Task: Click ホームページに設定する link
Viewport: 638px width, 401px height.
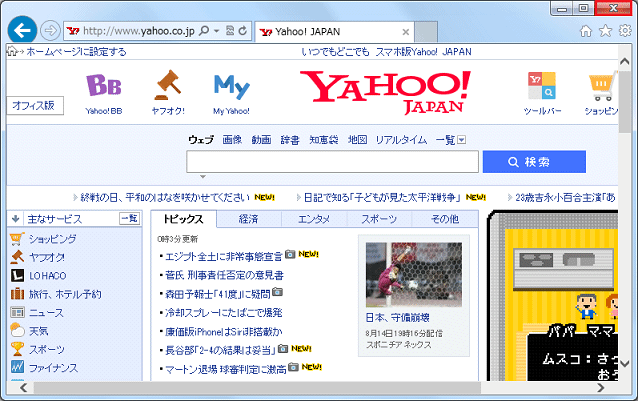Action: click(x=76, y=52)
